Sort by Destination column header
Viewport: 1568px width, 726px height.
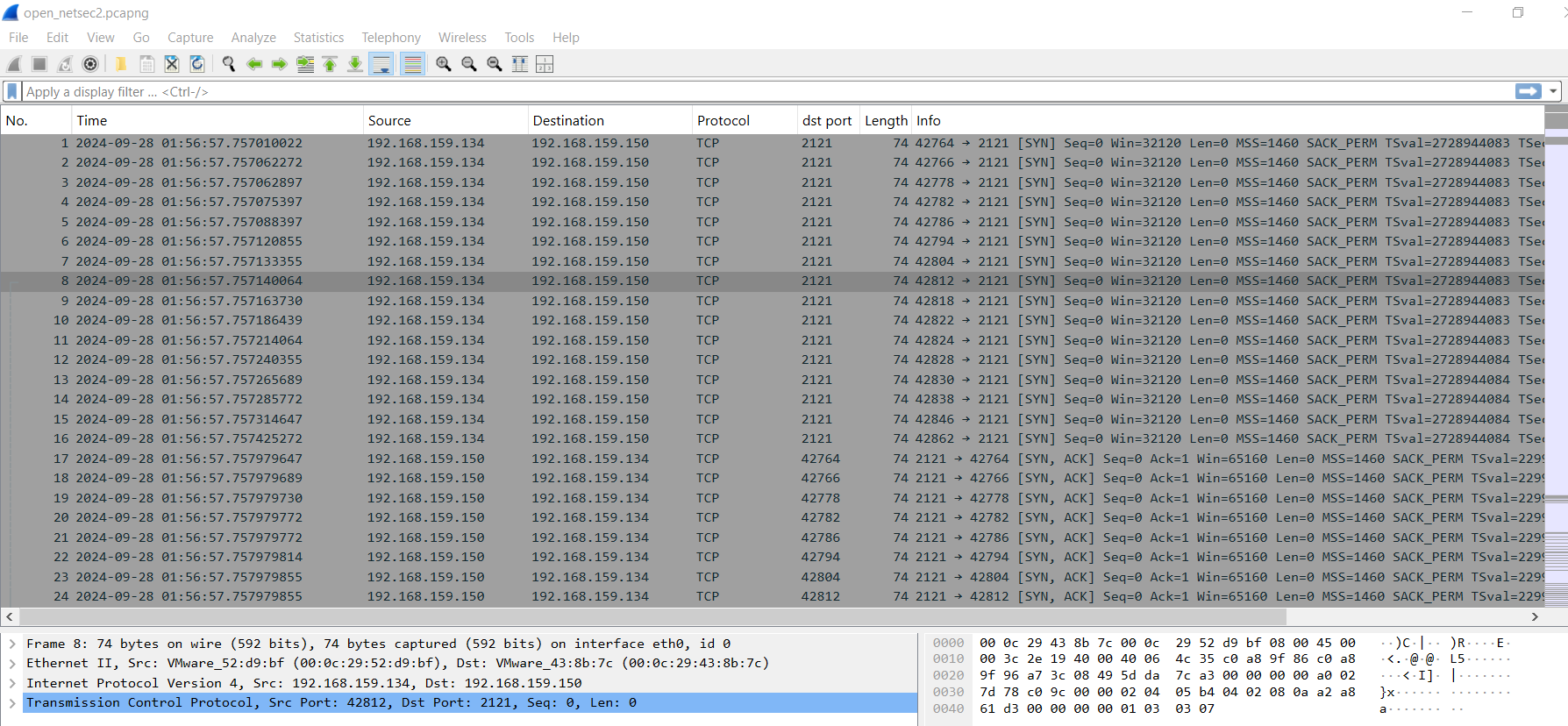(609, 120)
